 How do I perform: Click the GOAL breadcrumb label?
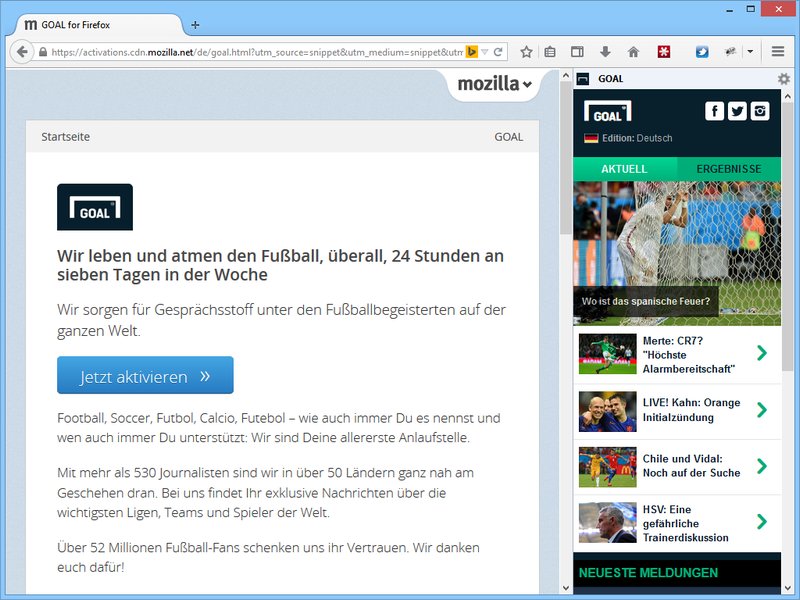coord(508,137)
